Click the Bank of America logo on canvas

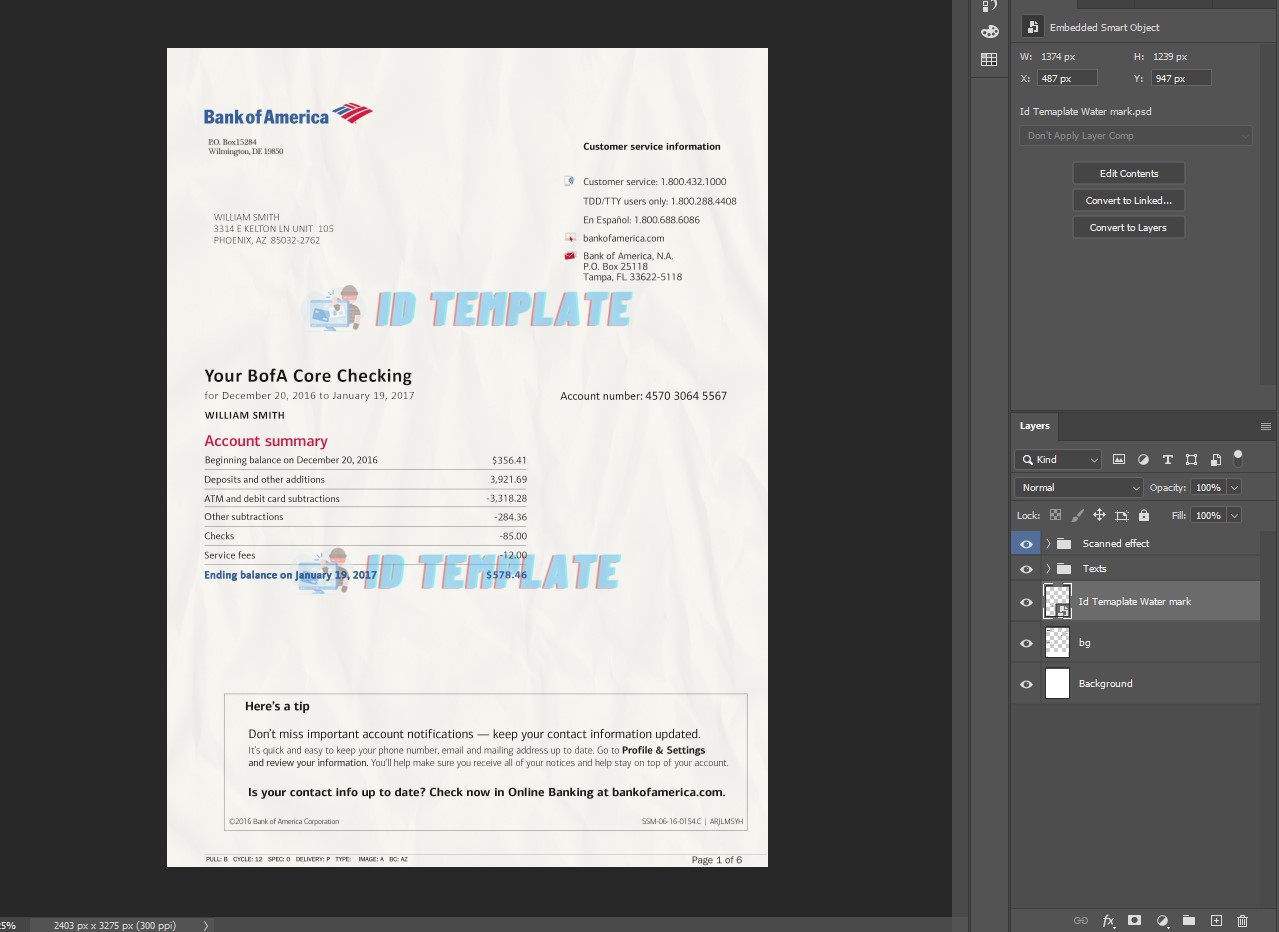click(x=288, y=114)
